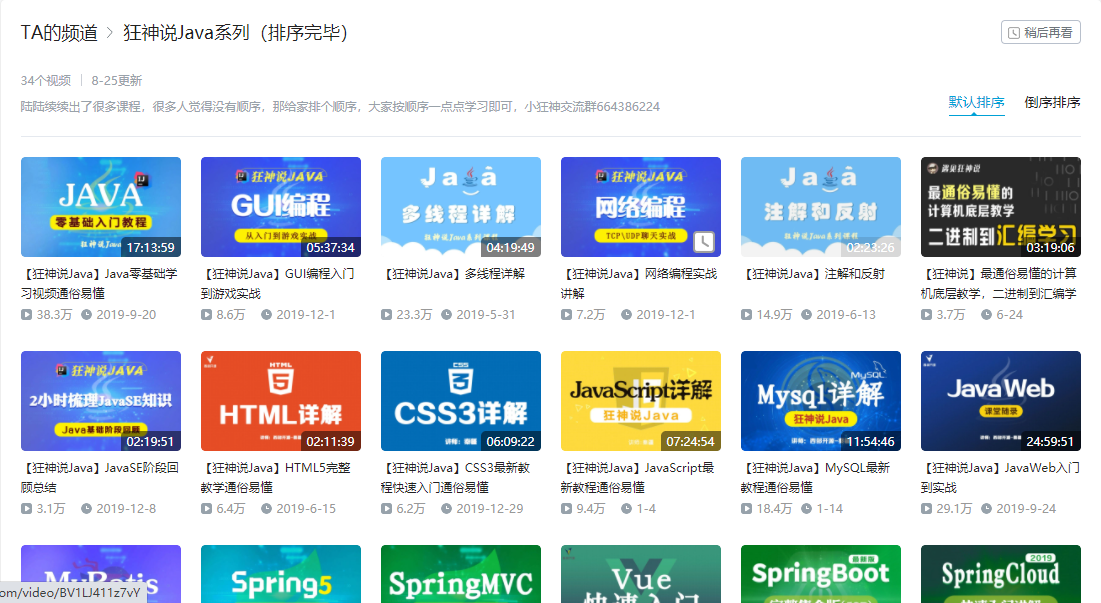This screenshot has width=1101, height=603.
Task: Click the 34个视频 count text
Action: tap(46, 81)
